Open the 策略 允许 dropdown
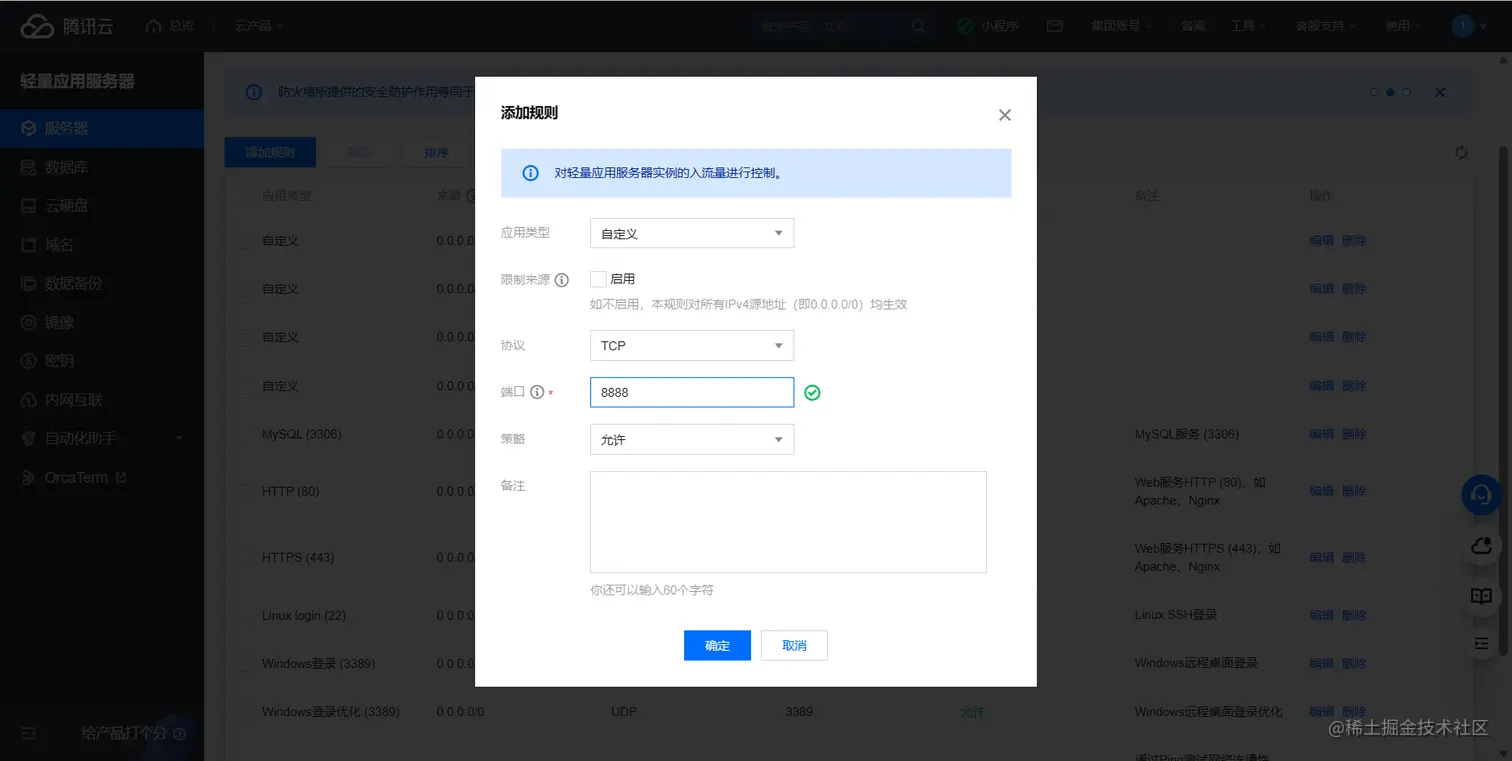Screen dimensions: 1512x761 (x=692, y=439)
